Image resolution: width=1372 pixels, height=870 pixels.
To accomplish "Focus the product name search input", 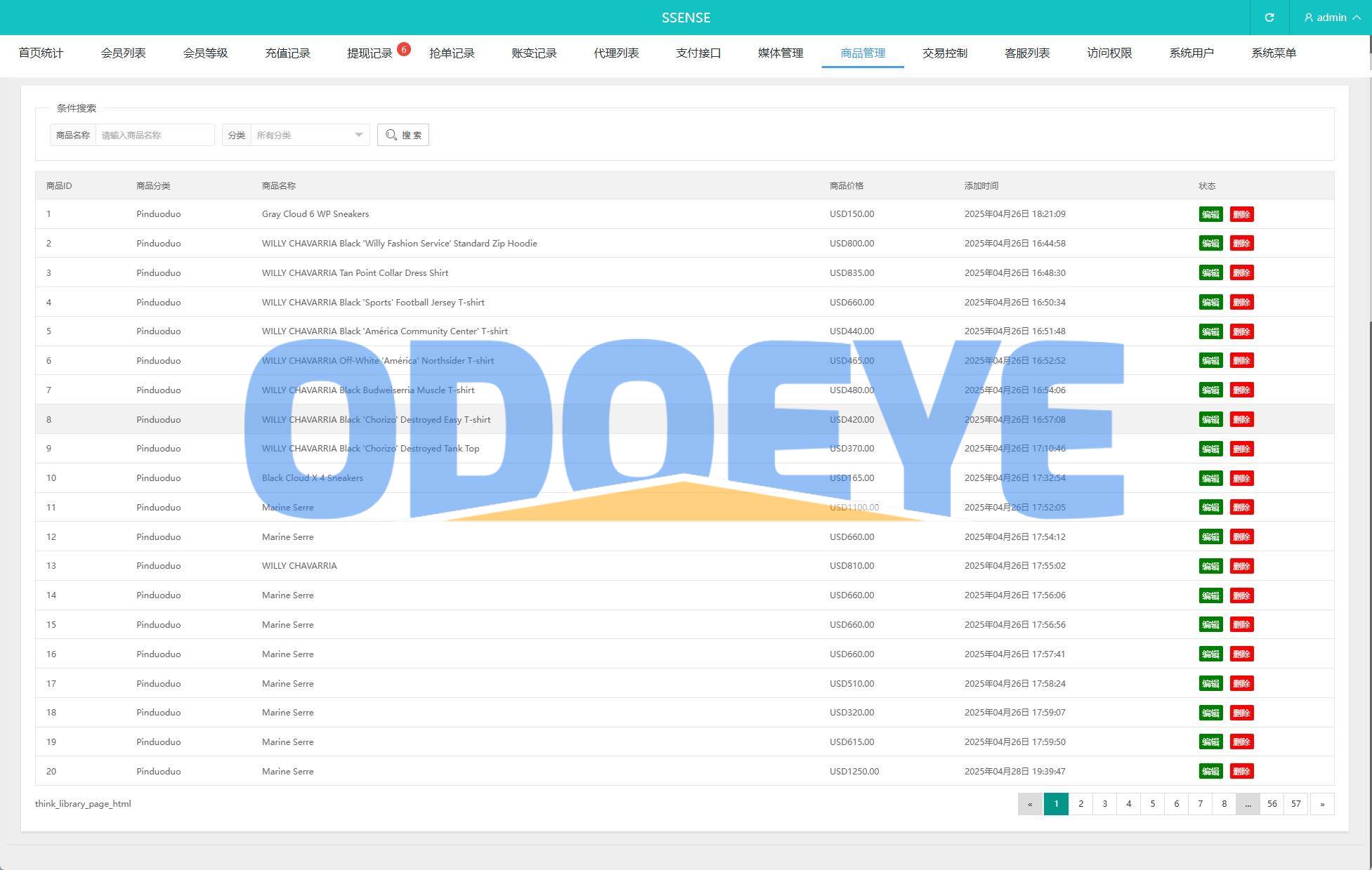I will (155, 135).
